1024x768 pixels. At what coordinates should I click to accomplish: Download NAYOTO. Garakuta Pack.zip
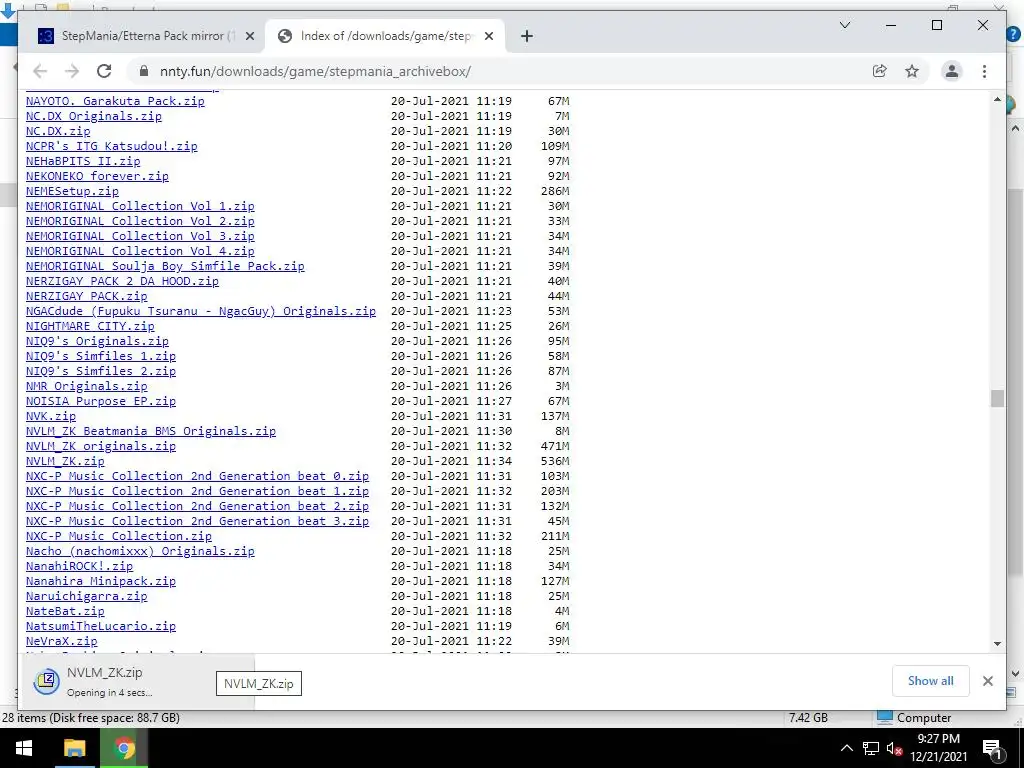(115, 101)
